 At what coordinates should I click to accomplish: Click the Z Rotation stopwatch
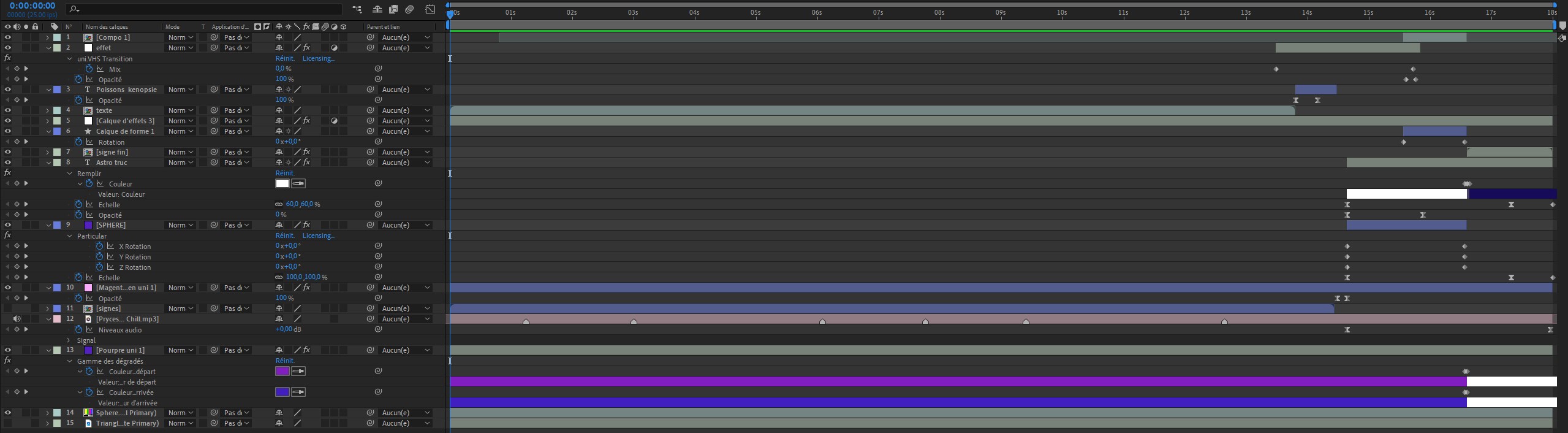tap(99, 267)
